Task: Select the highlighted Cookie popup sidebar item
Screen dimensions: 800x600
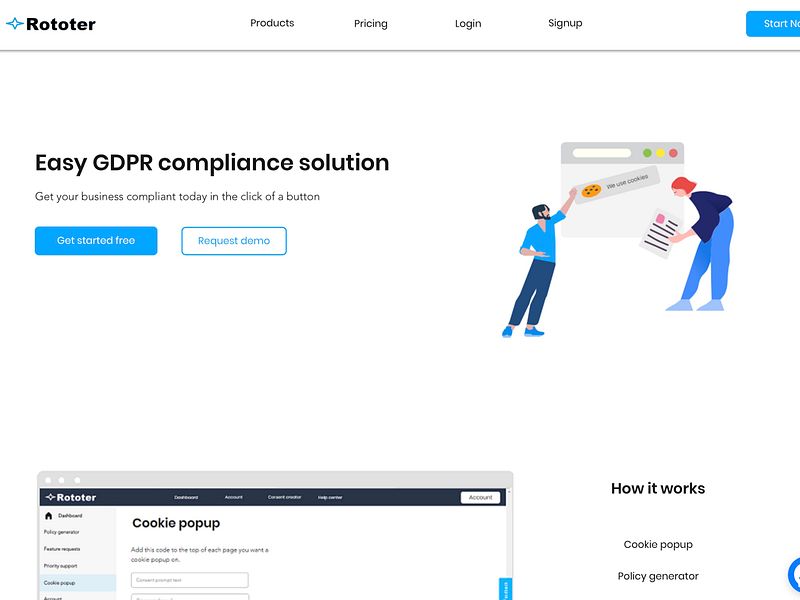Action: [78, 583]
